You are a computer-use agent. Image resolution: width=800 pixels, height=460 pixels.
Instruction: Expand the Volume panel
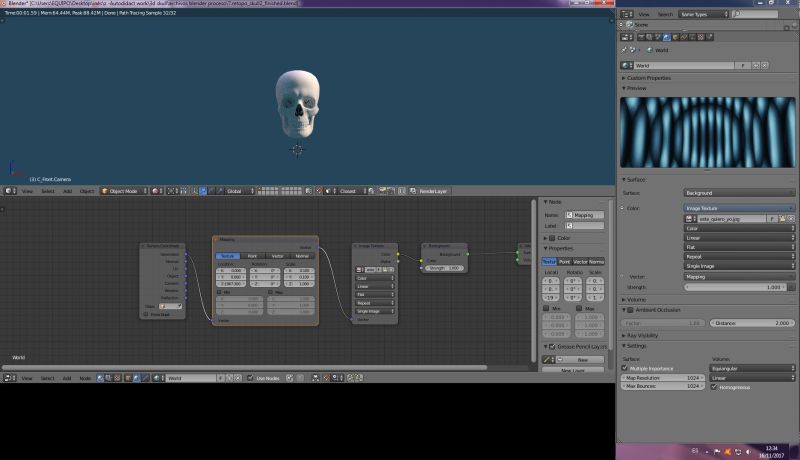coord(634,300)
